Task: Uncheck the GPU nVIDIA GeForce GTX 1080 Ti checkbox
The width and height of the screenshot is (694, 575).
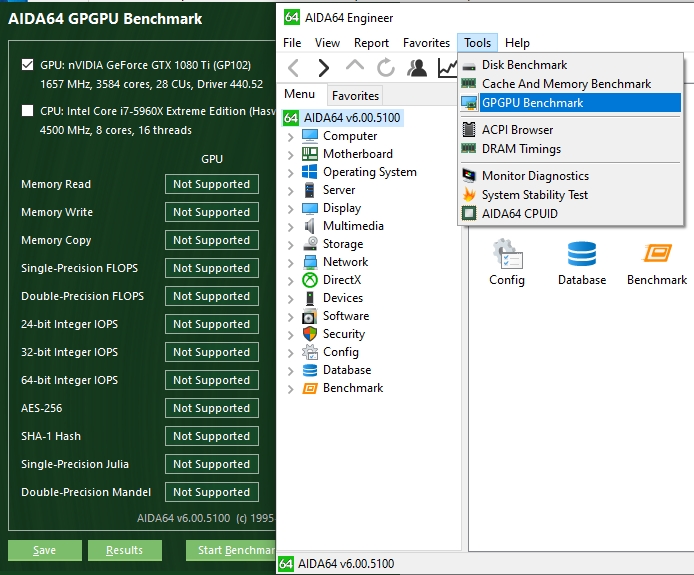Action: click(x=27, y=65)
